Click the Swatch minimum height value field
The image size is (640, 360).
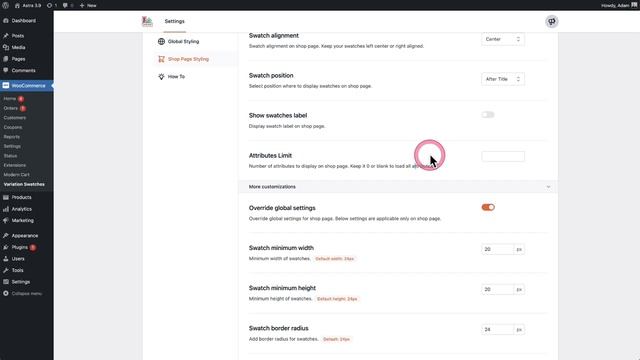click(497, 289)
